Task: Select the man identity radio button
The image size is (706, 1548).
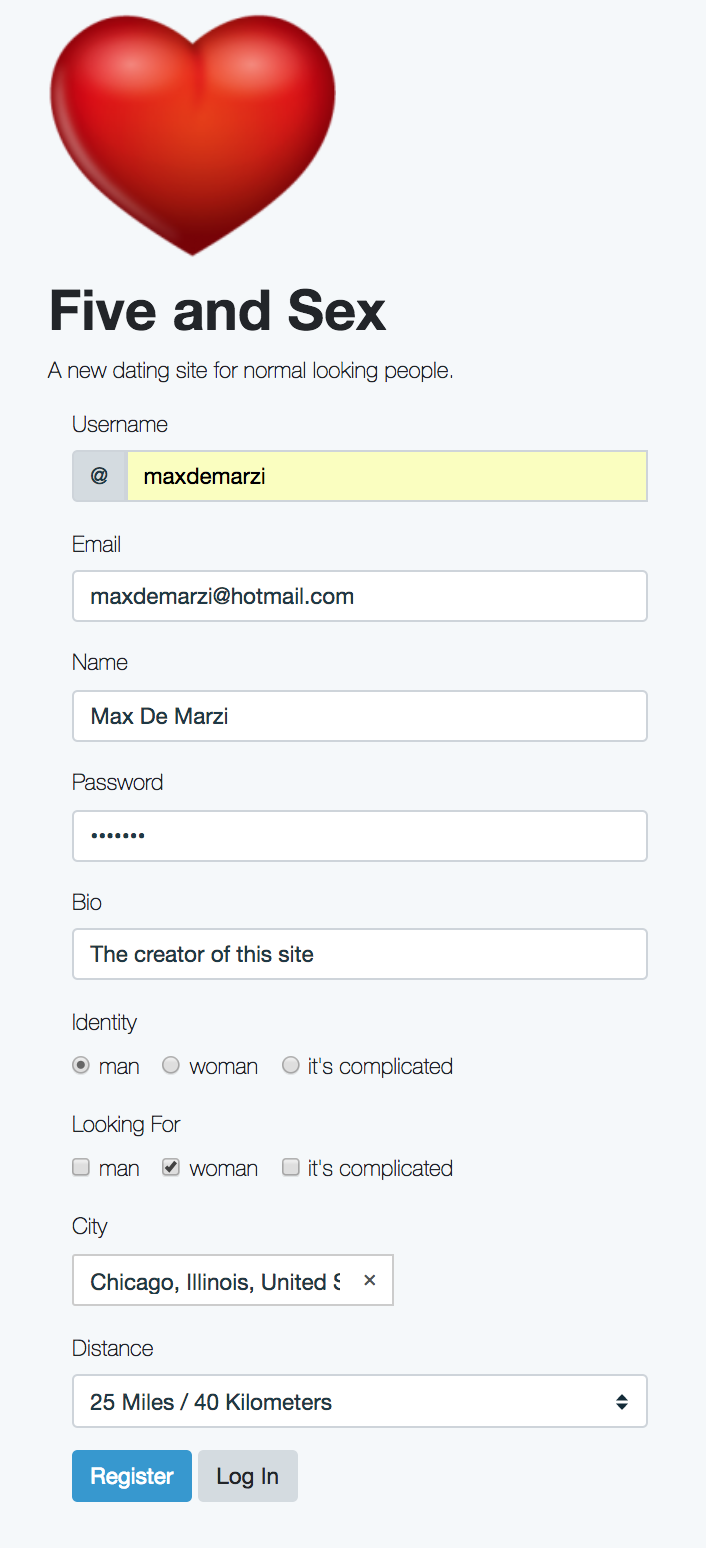Action: (x=81, y=1066)
